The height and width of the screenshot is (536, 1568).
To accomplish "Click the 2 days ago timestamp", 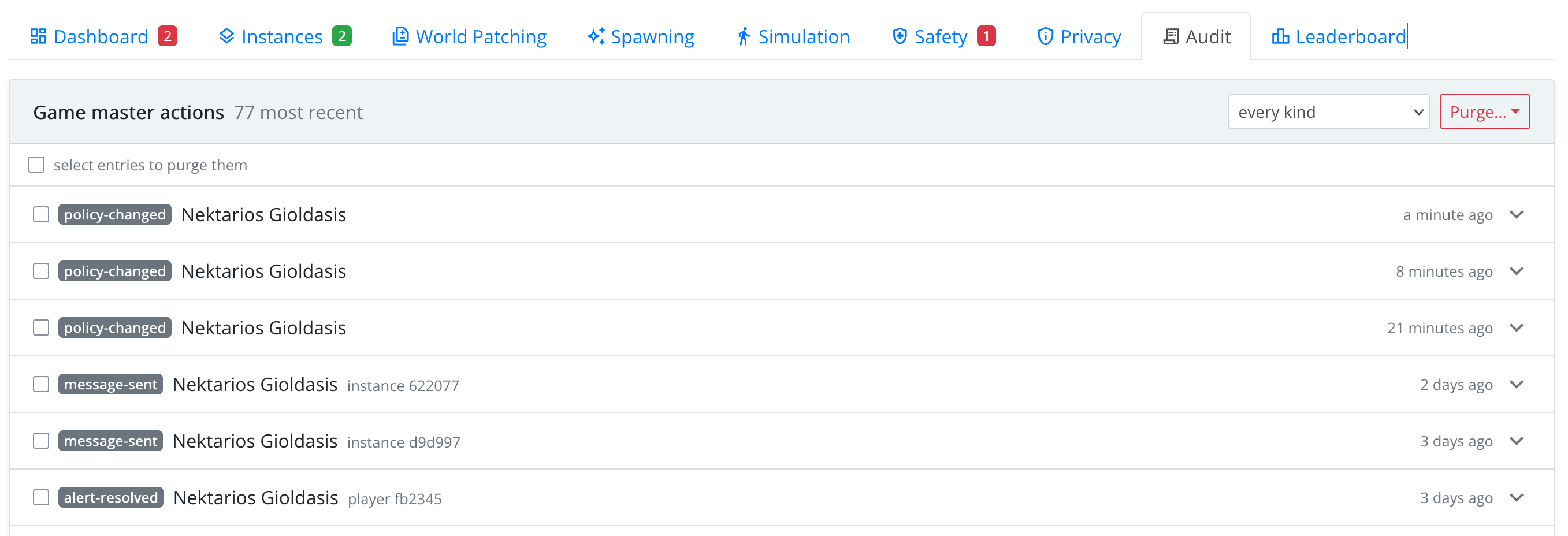I will [1456, 385].
